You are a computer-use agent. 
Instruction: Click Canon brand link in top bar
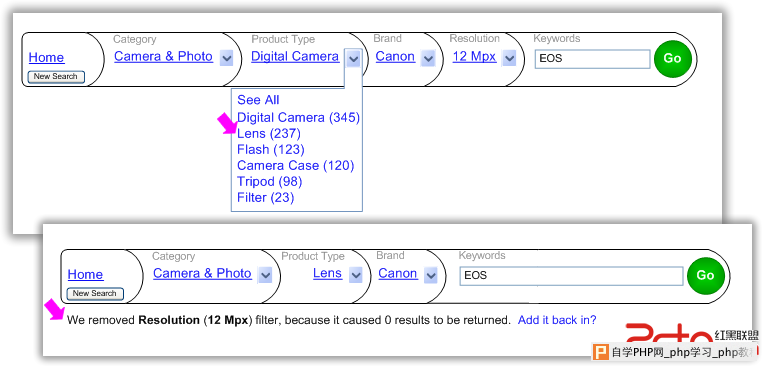click(395, 57)
